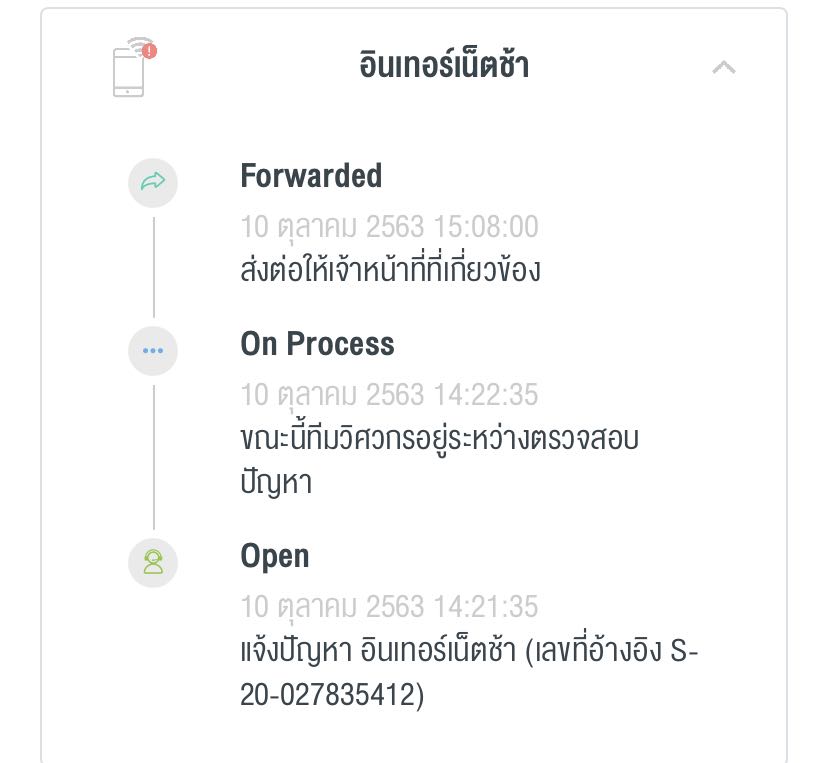Click the แจ้งปัญหา อินเทอร์เน็ตช้า description line
Viewport: 828px width, 763px height.
469,650
